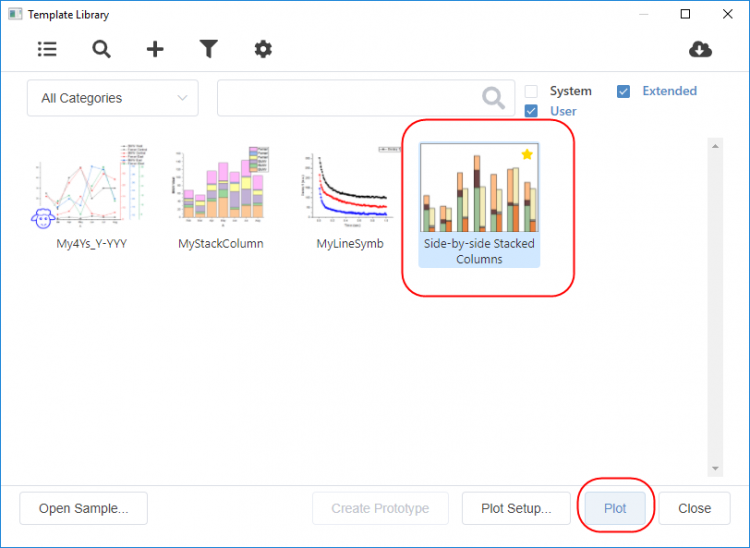Open the filter funnel icon

point(208,49)
